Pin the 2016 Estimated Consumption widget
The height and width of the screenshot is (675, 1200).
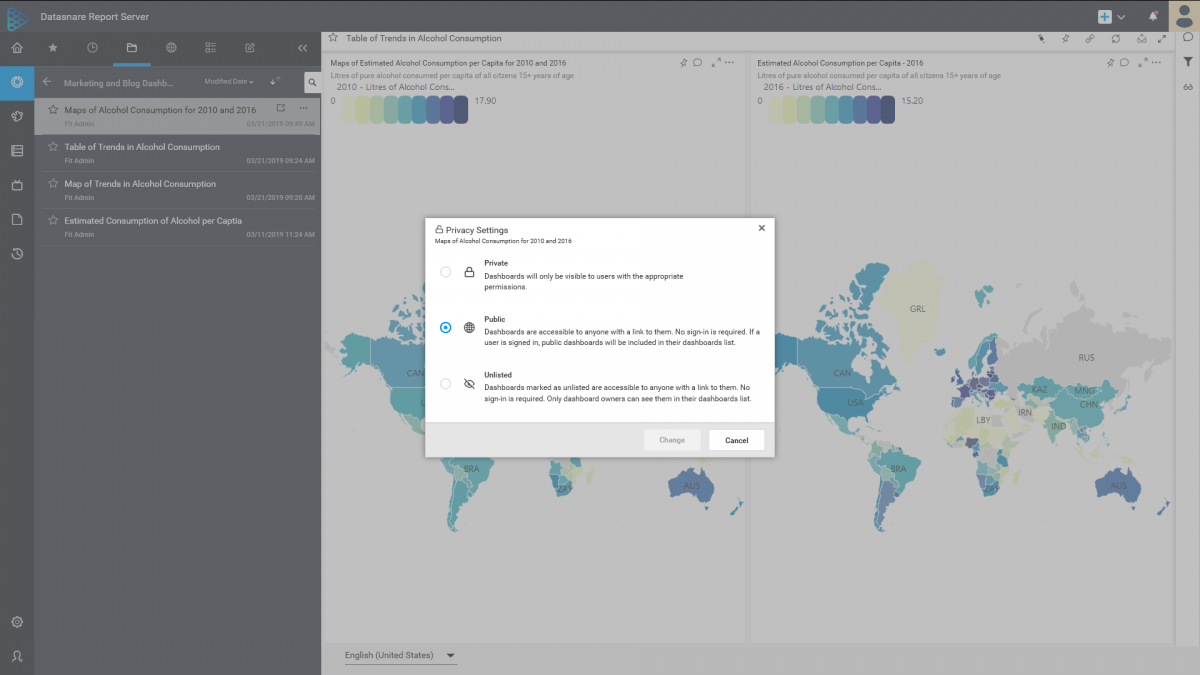pos(1111,62)
